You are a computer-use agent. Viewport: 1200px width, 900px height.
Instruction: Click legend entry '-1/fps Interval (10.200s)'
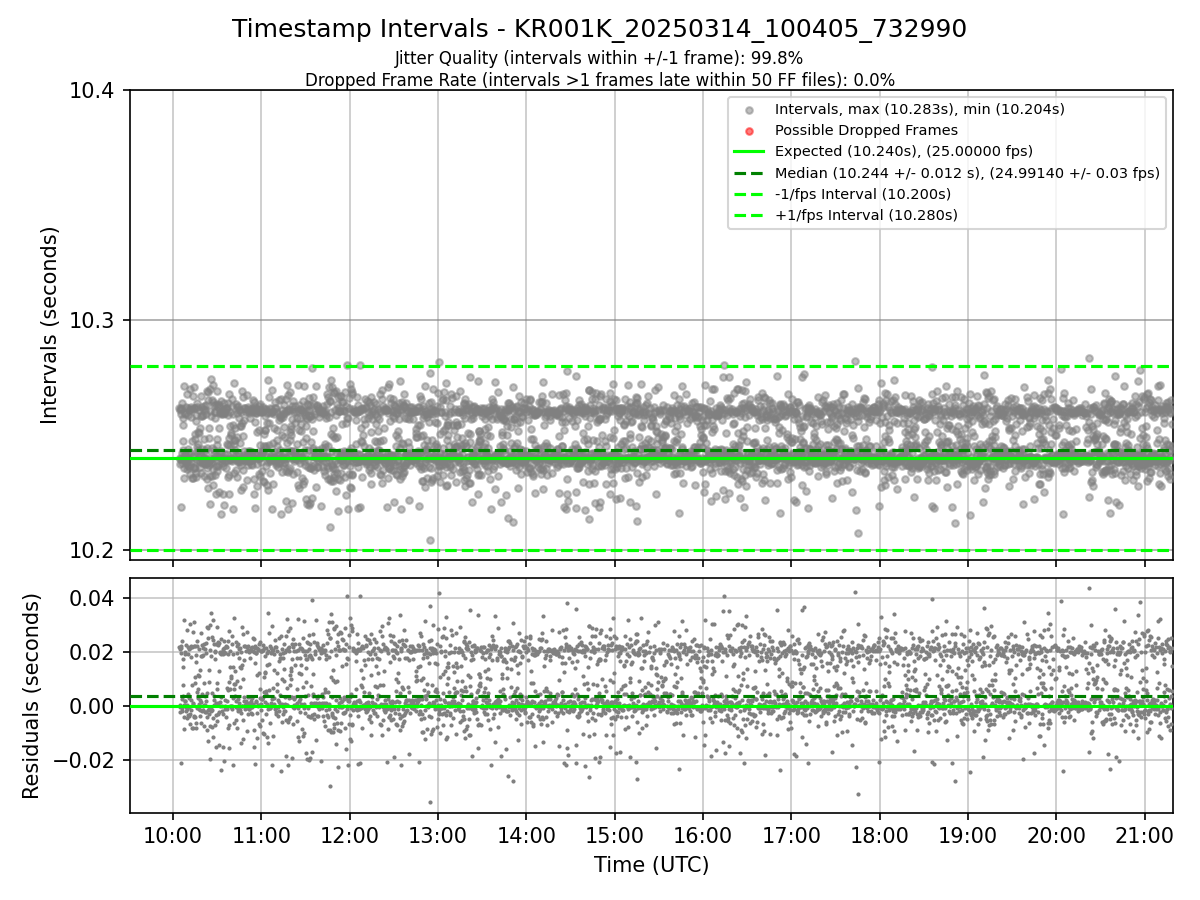[x=863, y=194]
